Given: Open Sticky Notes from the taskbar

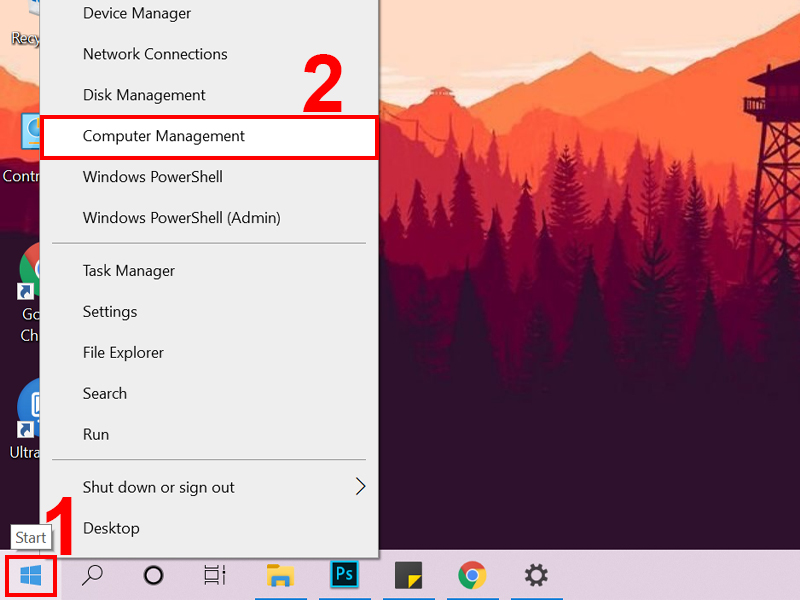Looking at the screenshot, I should click(409, 576).
